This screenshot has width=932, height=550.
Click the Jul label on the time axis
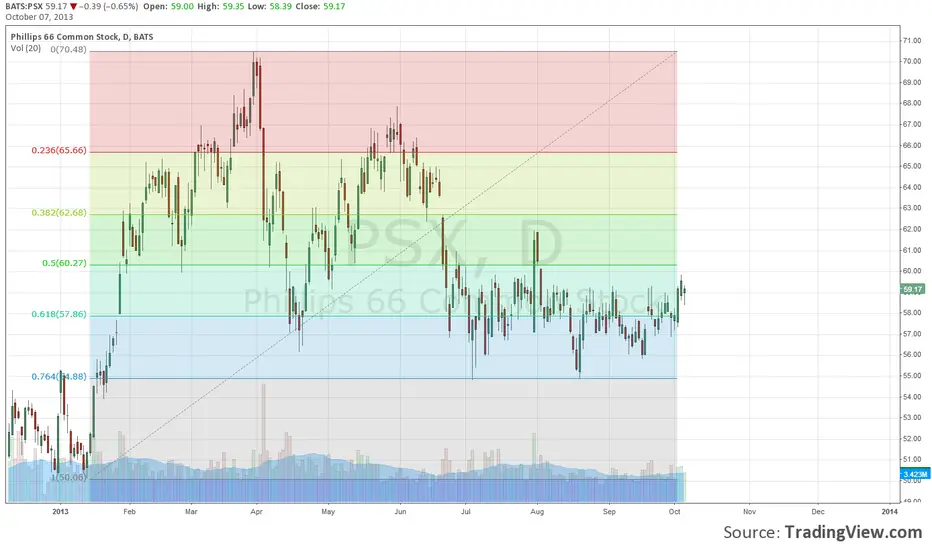point(465,511)
